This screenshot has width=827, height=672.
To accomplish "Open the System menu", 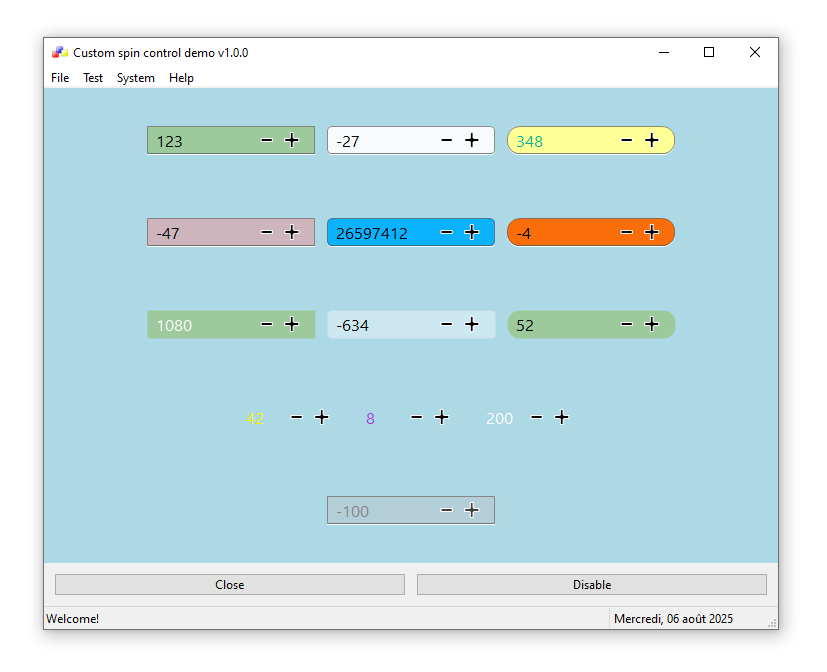I will click(x=136, y=78).
